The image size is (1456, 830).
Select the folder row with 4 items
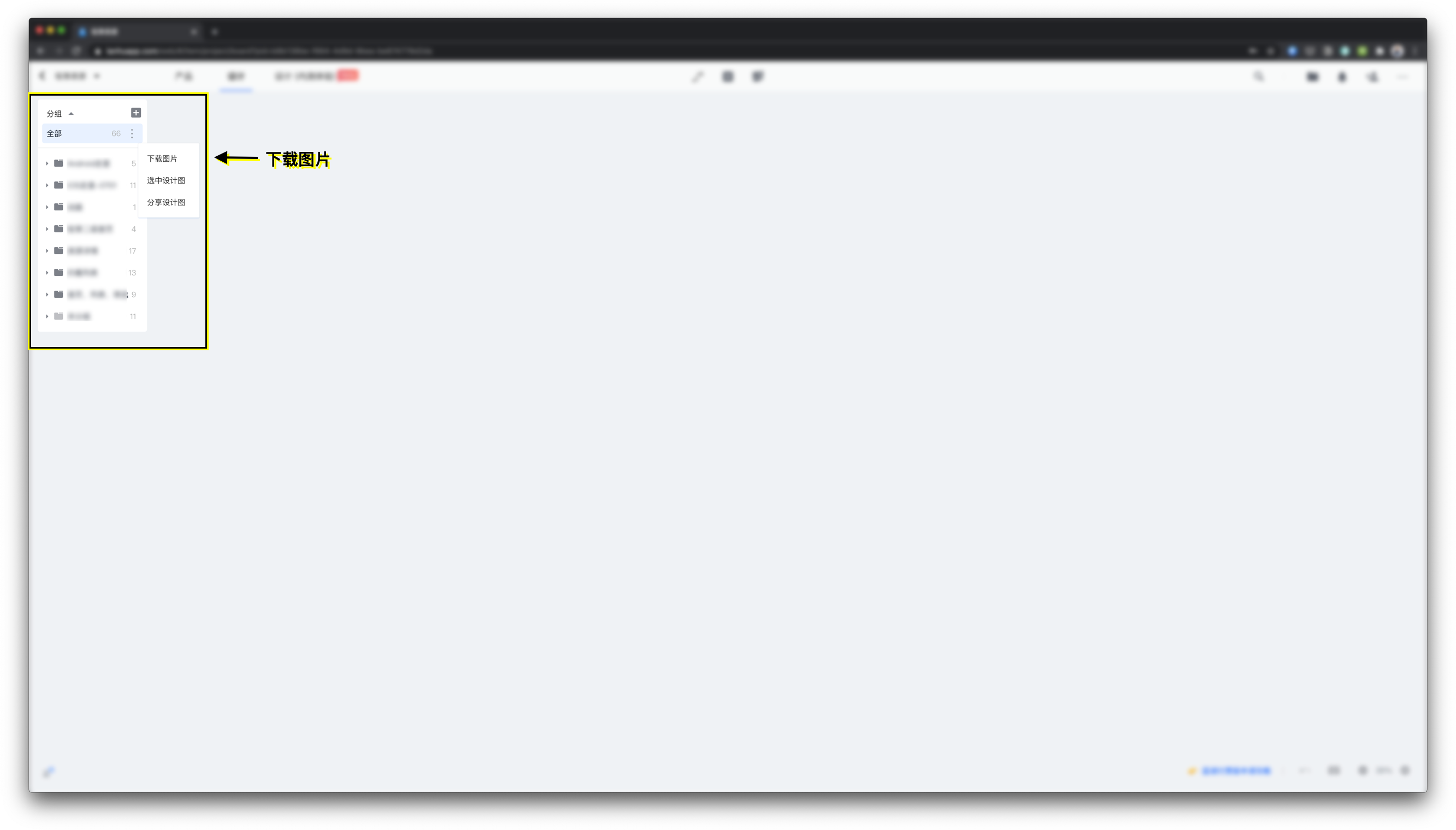coord(91,229)
